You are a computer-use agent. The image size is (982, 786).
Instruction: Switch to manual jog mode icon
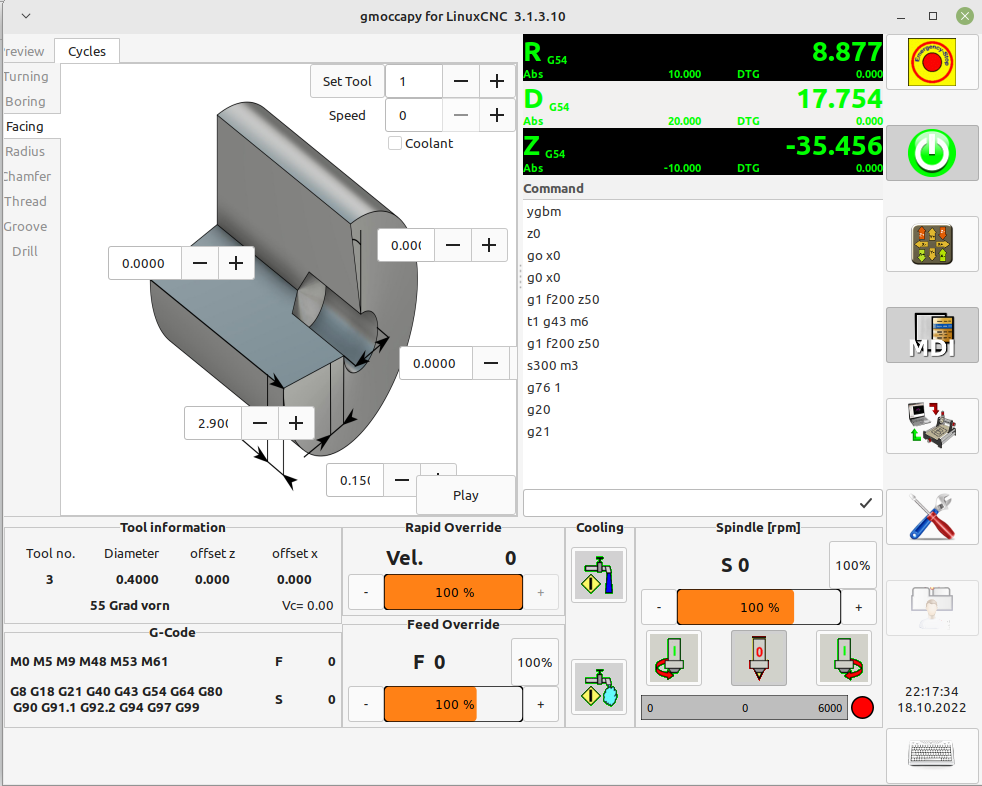point(932,244)
